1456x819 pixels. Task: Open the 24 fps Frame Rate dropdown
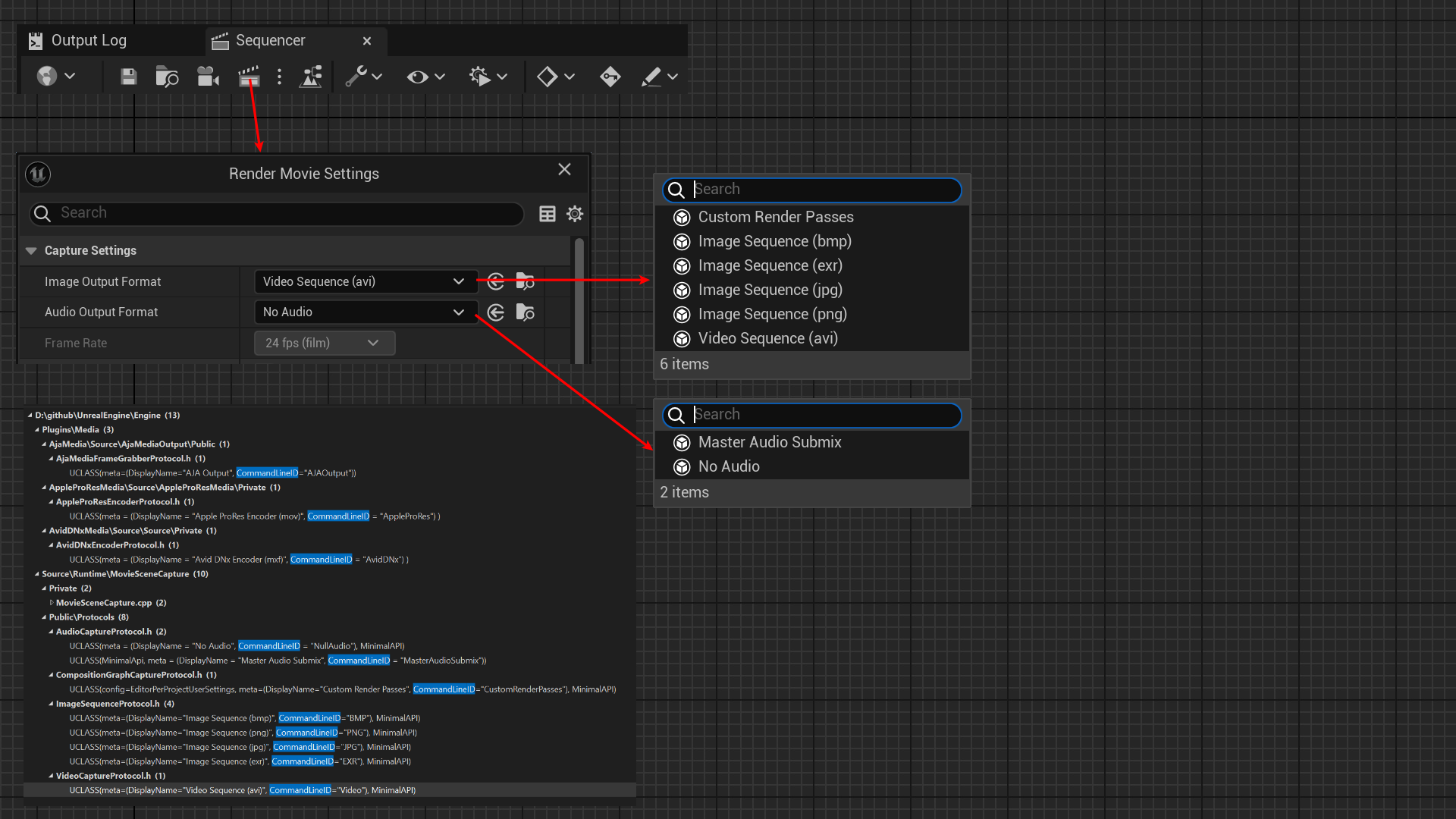click(324, 344)
